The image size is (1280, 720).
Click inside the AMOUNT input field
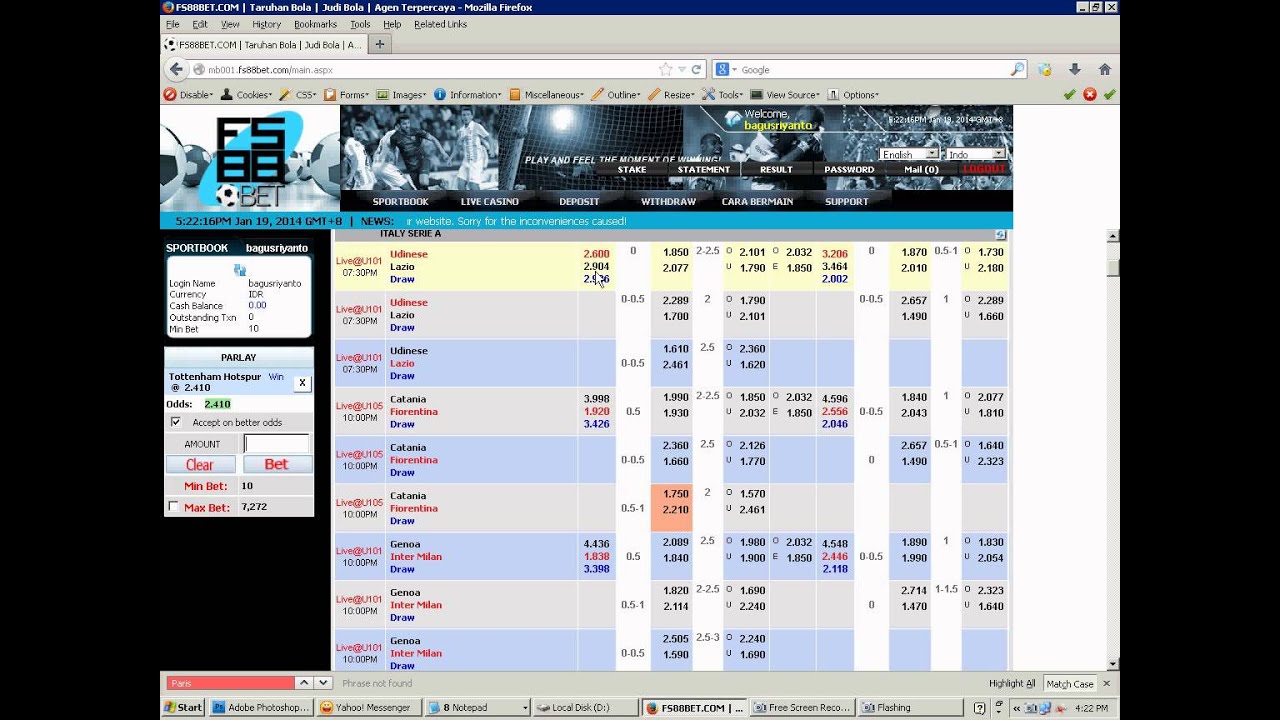coord(277,444)
